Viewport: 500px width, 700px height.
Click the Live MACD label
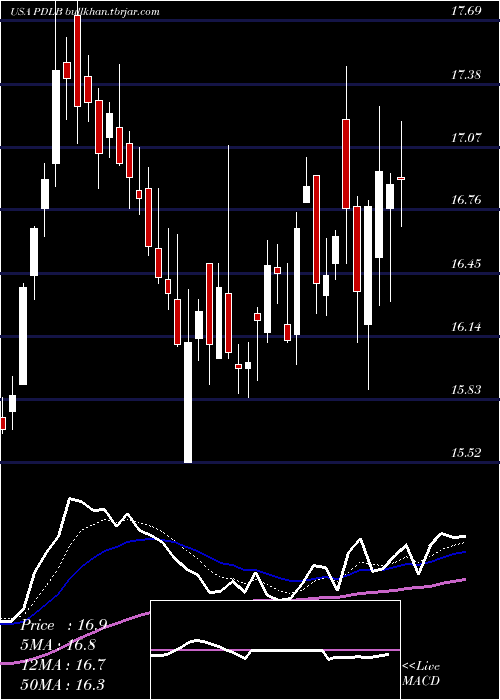421,674
